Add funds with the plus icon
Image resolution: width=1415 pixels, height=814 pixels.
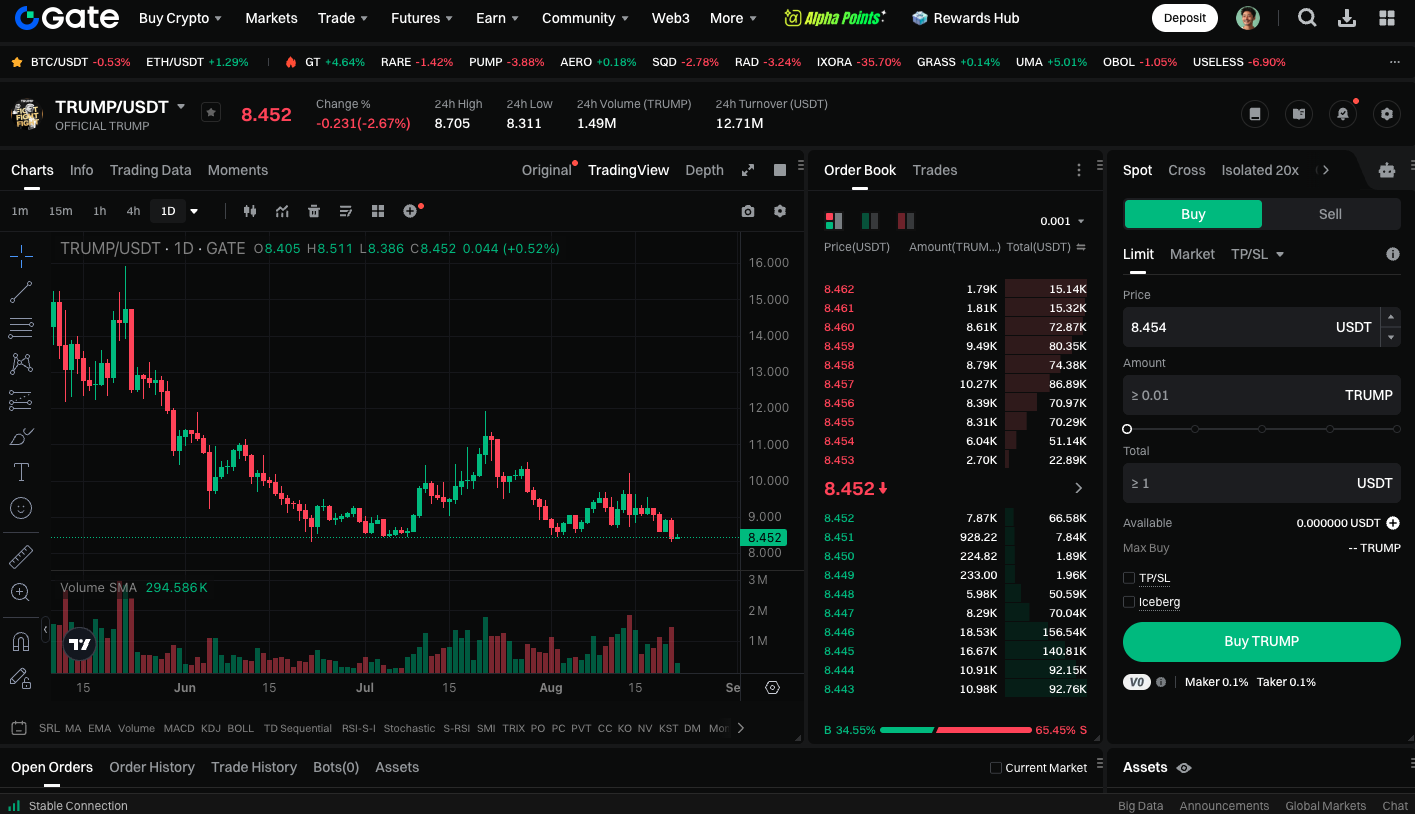(1393, 523)
